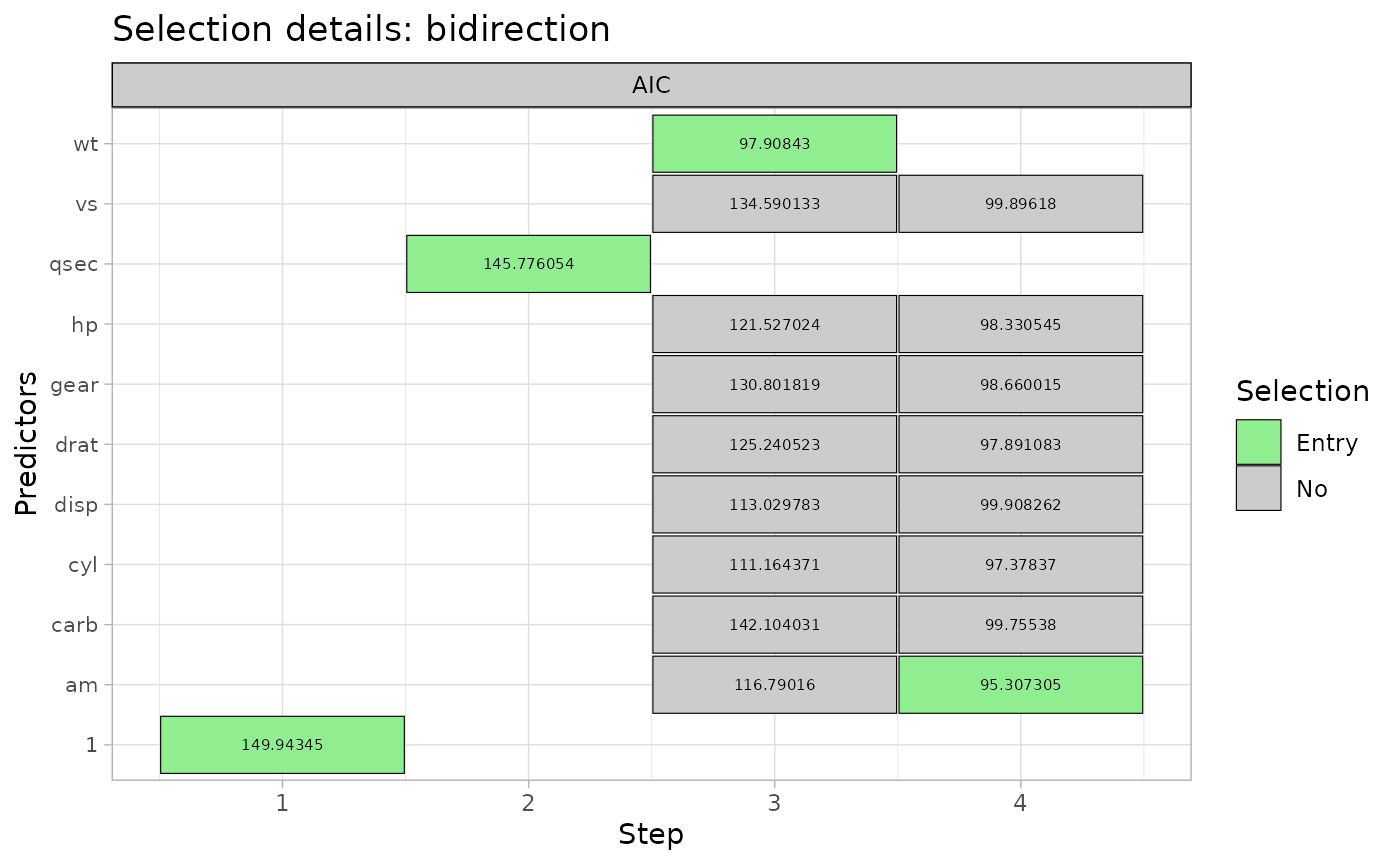Screen dimensions: 1400x865
Task: Select the disp tile 113.029783
Action: click(x=774, y=504)
